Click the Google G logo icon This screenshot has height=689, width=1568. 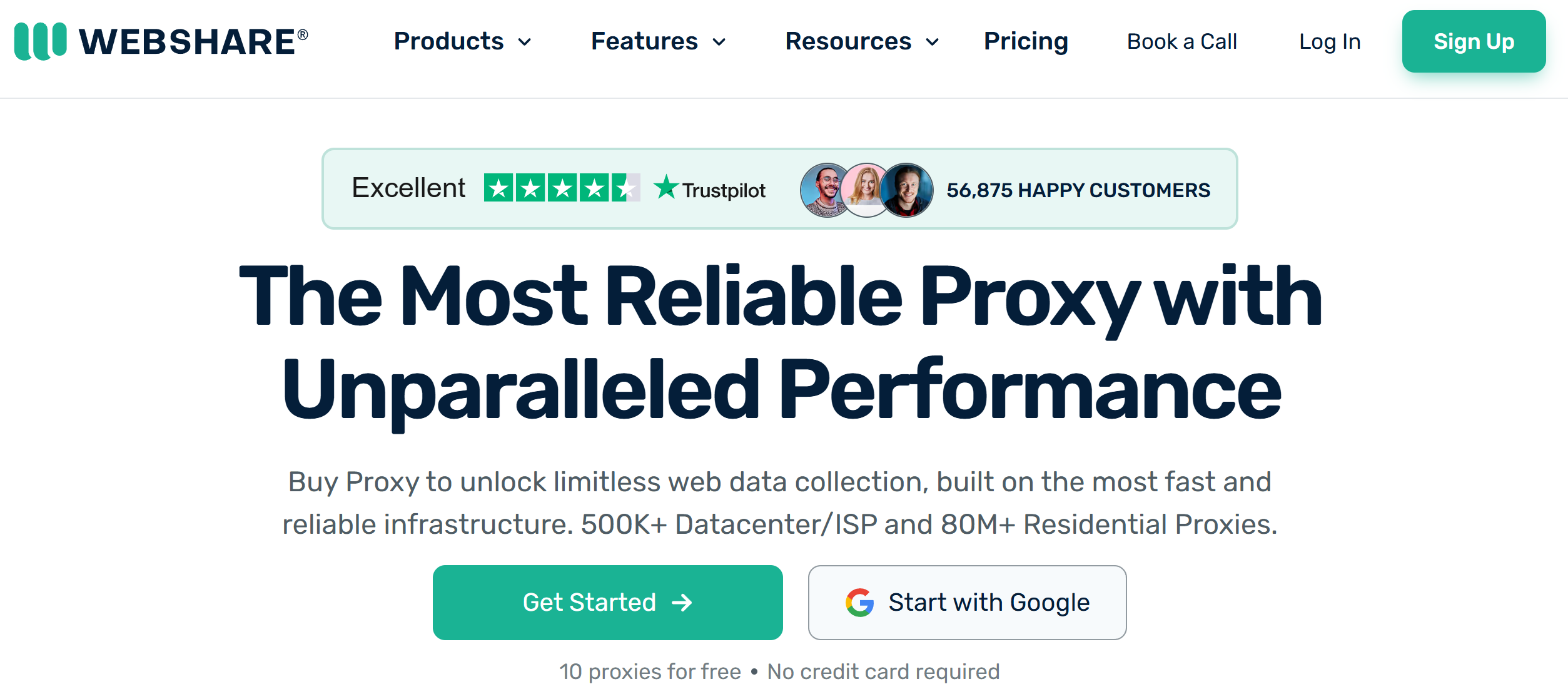[859, 603]
